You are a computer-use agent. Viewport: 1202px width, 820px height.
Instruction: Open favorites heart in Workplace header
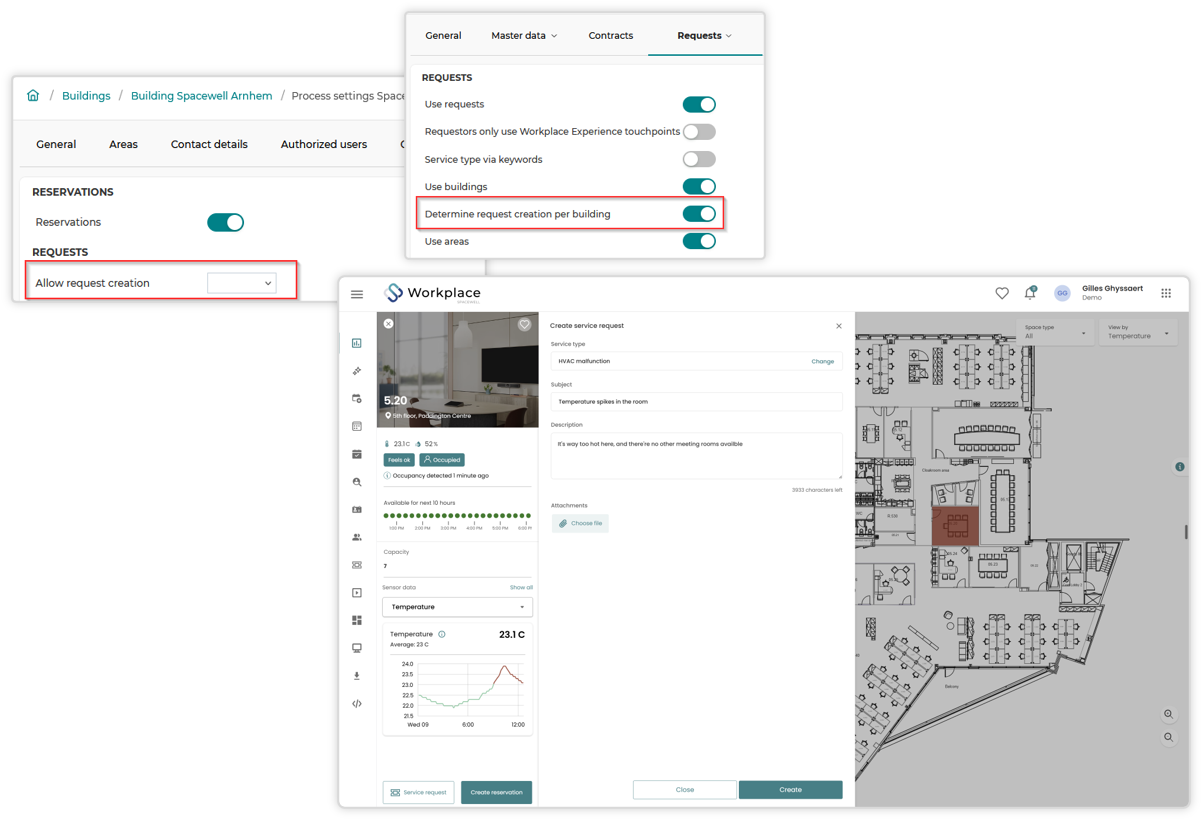1002,293
